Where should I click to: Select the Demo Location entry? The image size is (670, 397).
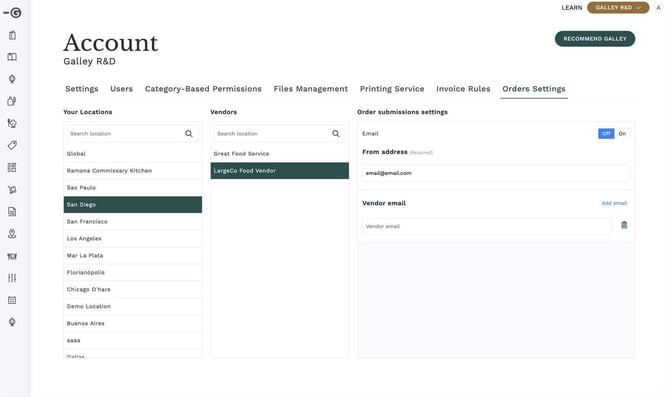click(x=132, y=306)
